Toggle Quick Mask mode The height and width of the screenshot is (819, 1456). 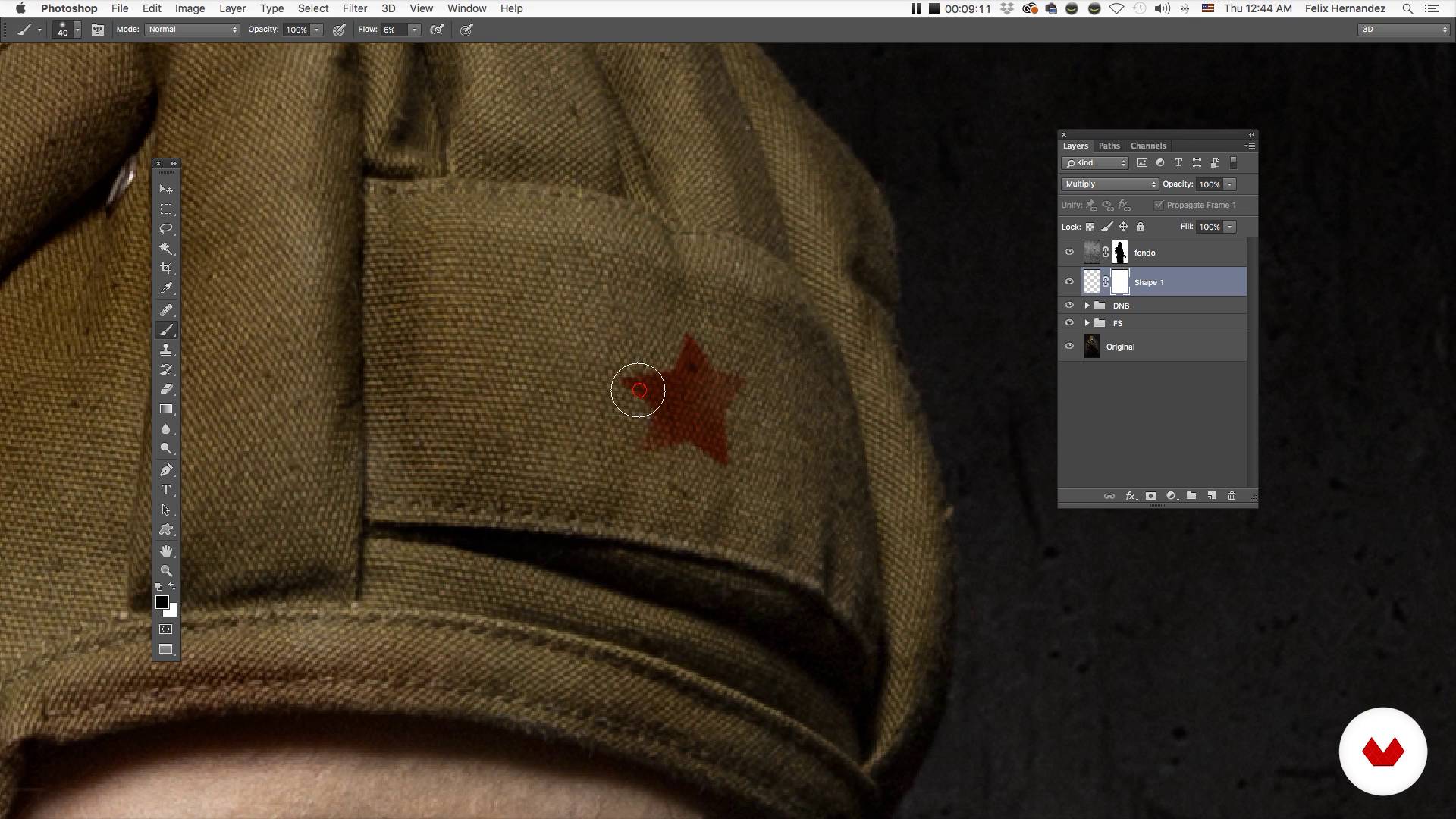(166, 629)
